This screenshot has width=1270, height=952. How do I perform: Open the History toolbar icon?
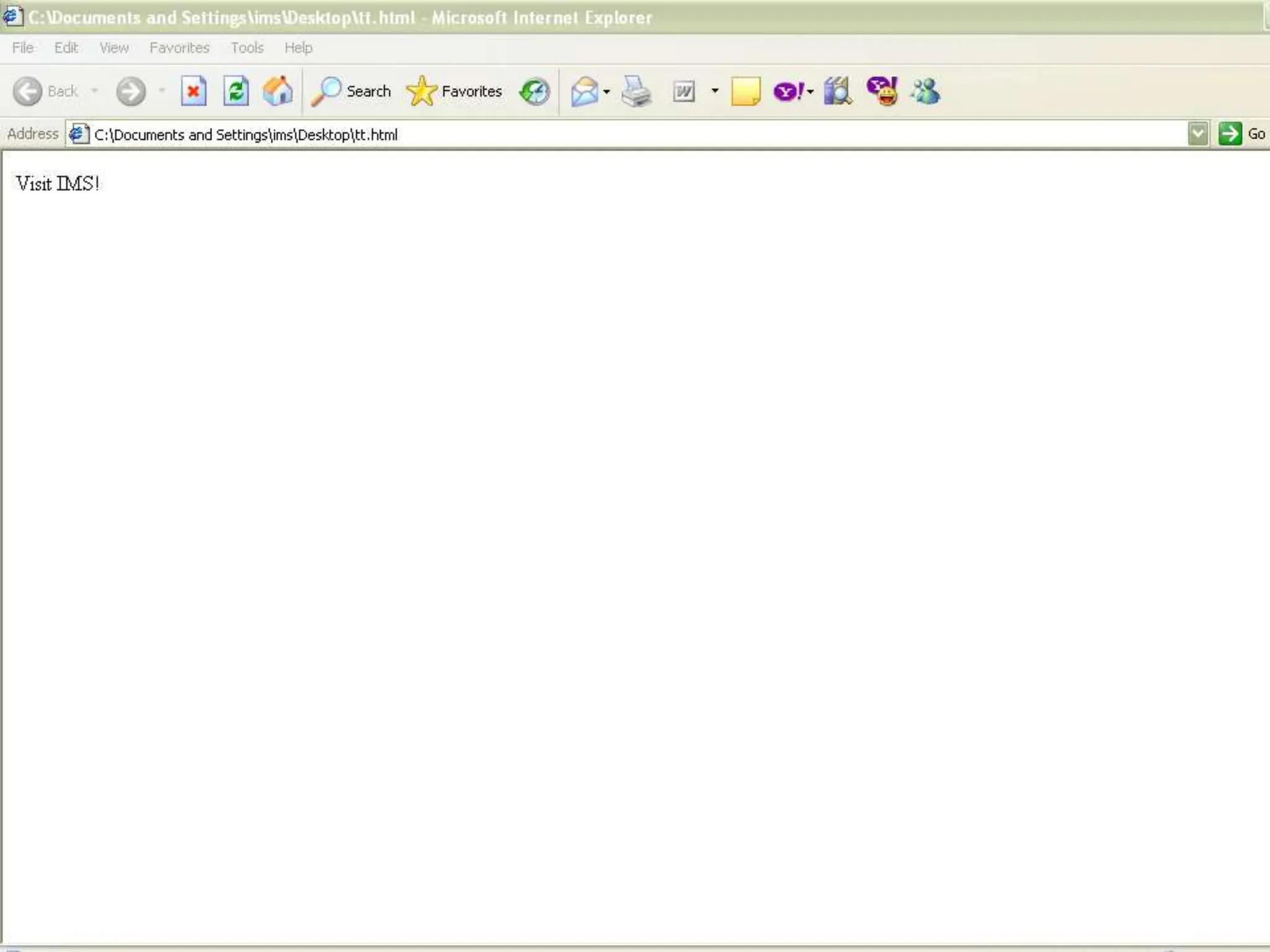(535, 92)
